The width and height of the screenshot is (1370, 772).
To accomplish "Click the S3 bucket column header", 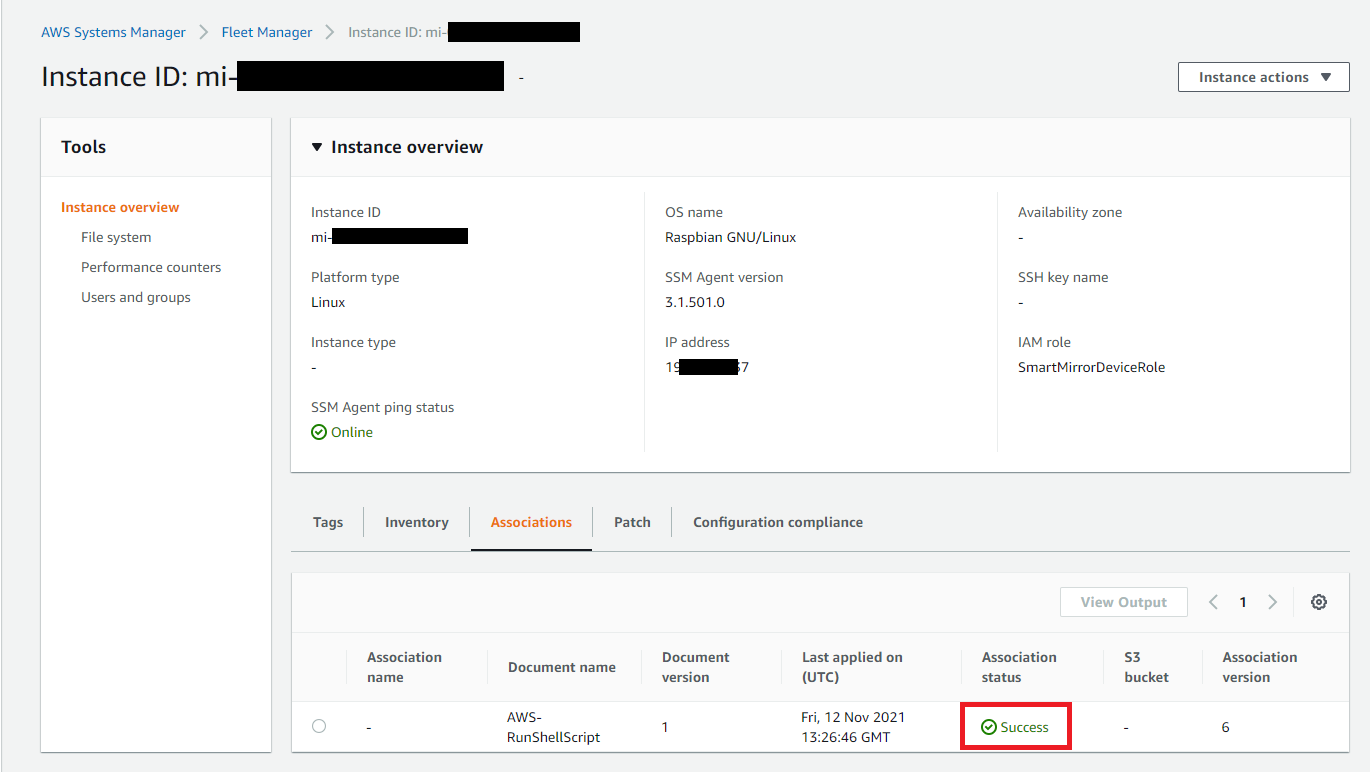I will (x=1146, y=667).
